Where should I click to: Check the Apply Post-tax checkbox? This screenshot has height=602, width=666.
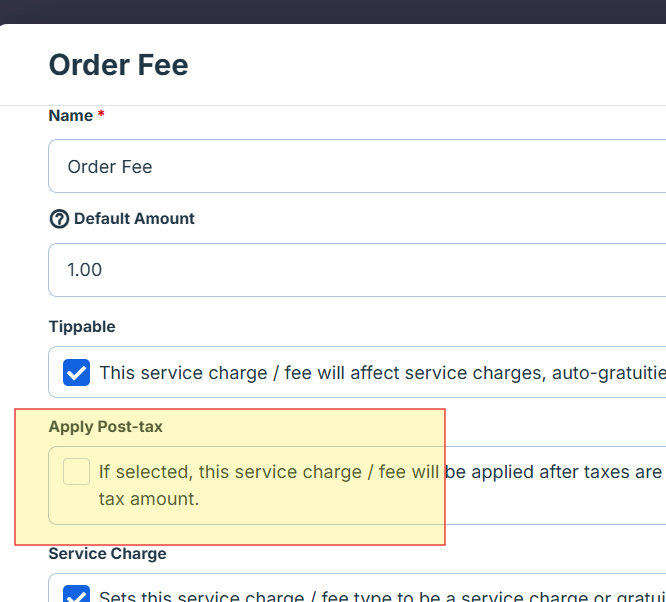click(77, 471)
